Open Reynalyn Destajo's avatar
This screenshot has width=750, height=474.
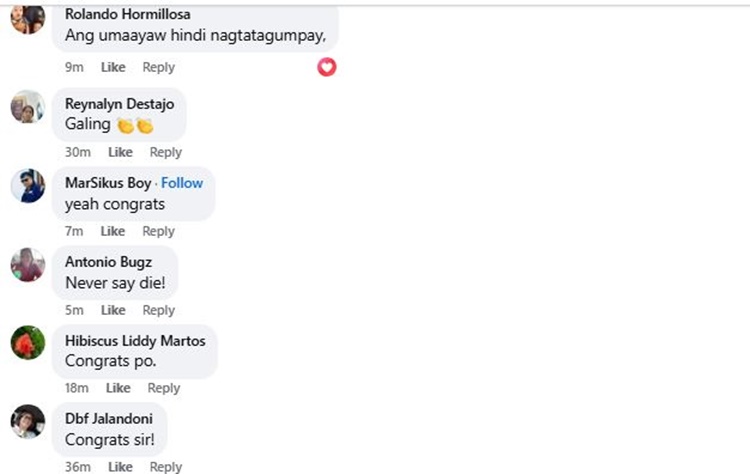tap(28, 106)
